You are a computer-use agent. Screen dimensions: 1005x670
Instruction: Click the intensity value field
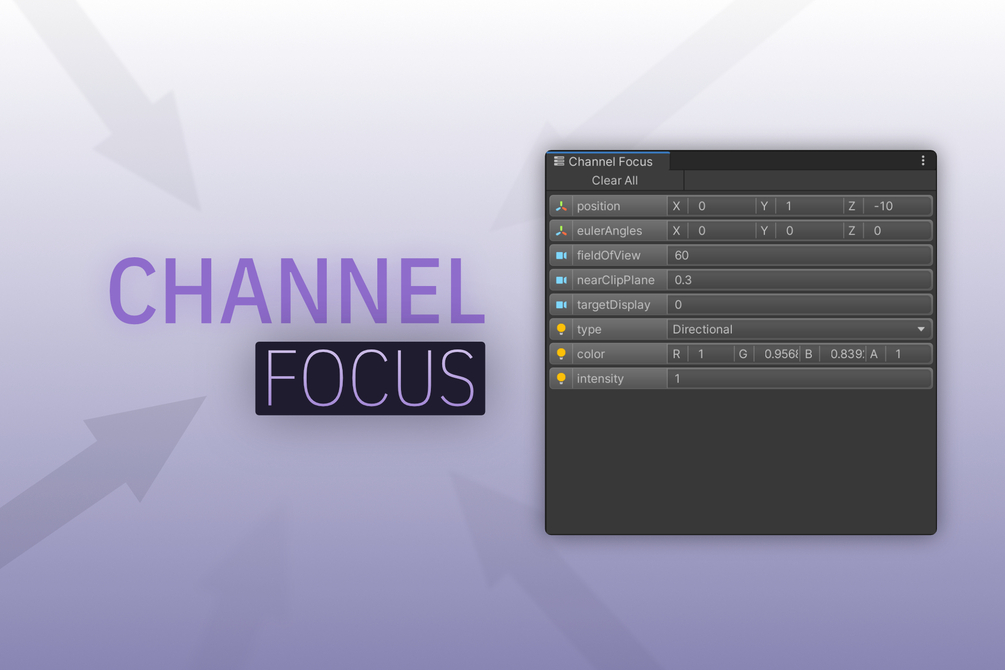tap(799, 378)
